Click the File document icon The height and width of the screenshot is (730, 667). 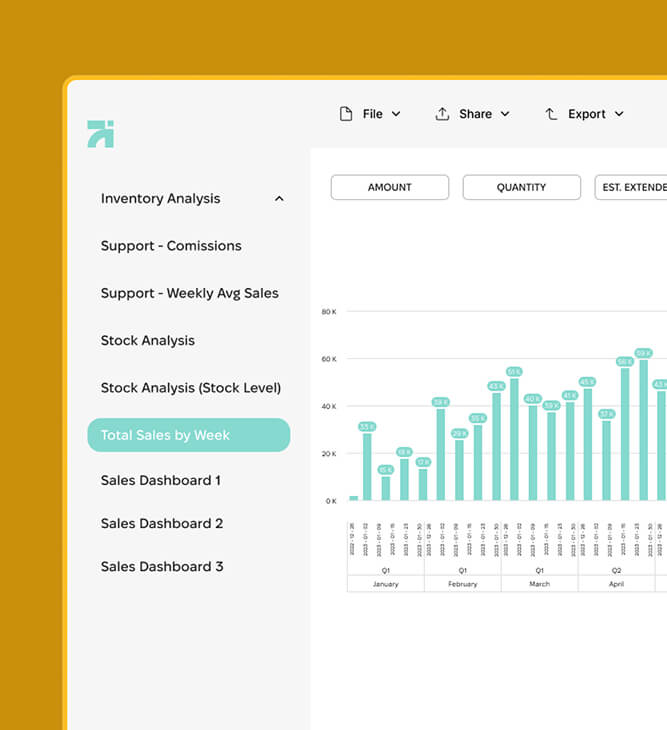click(346, 114)
